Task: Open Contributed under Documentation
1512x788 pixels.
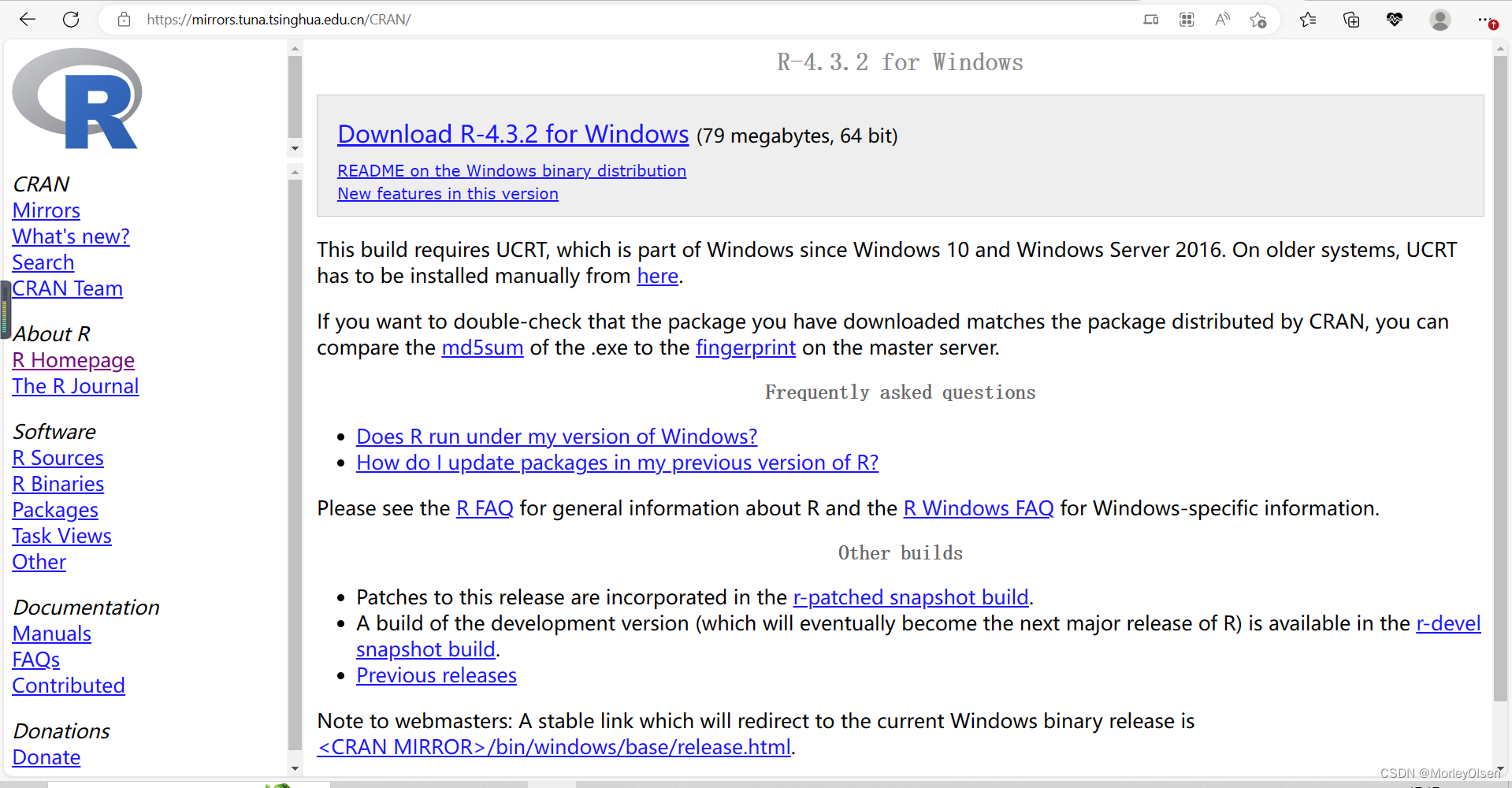Action: tap(69, 686)
